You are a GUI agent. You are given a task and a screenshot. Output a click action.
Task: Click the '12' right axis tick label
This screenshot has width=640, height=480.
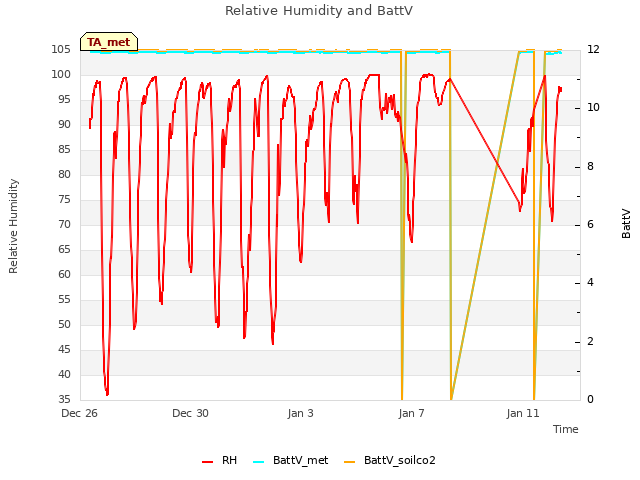(x=593, y=49)
